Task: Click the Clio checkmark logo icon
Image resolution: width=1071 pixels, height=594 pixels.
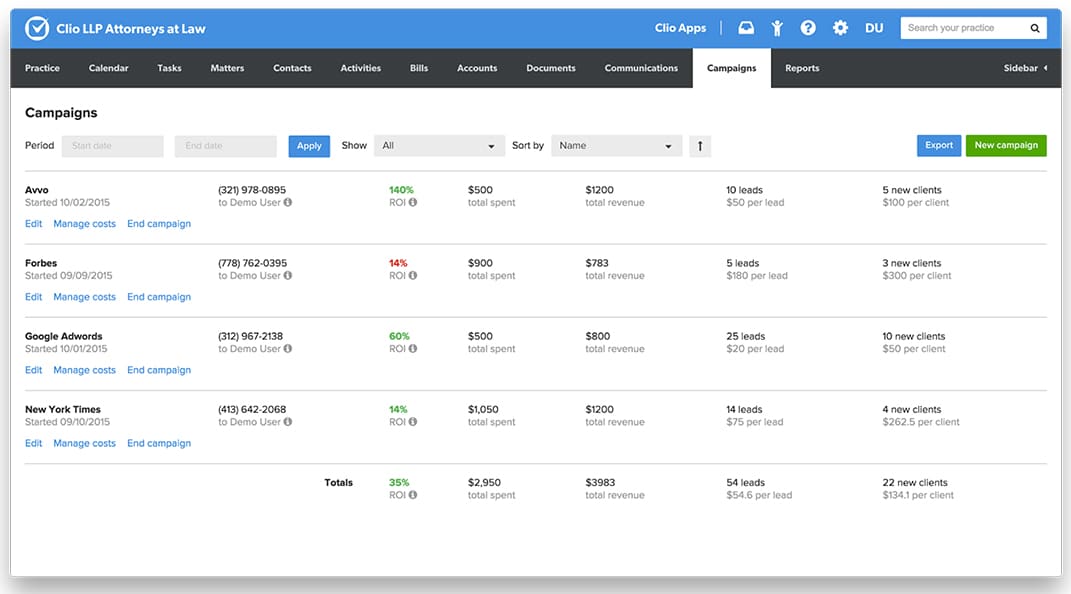Action: [x=37, y=28]
